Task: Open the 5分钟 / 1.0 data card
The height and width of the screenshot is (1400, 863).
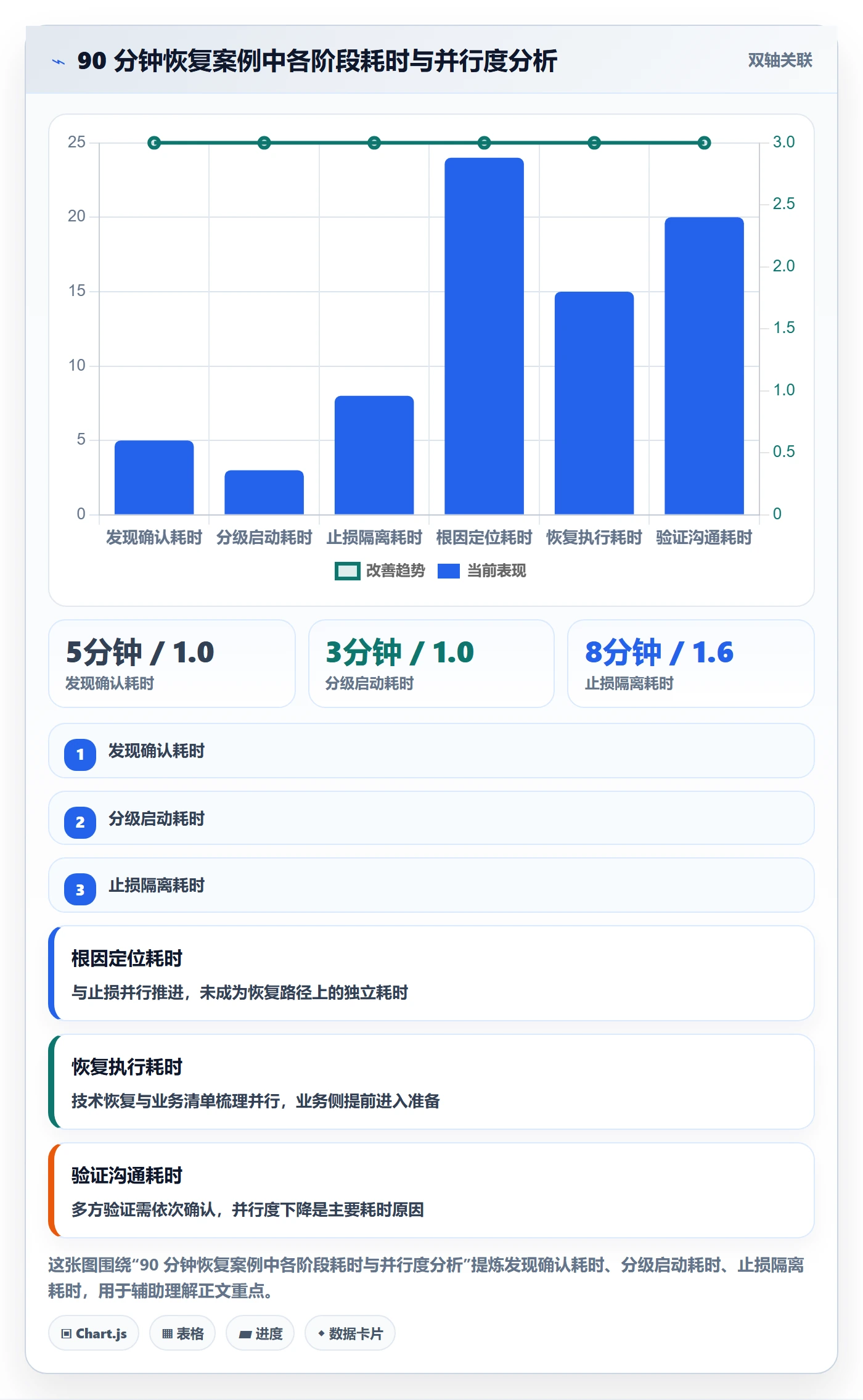Action: (x=172, y=664)
